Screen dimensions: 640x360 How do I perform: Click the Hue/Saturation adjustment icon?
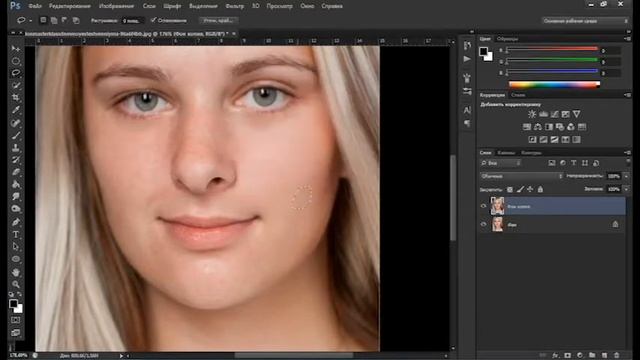pos(527,127)
